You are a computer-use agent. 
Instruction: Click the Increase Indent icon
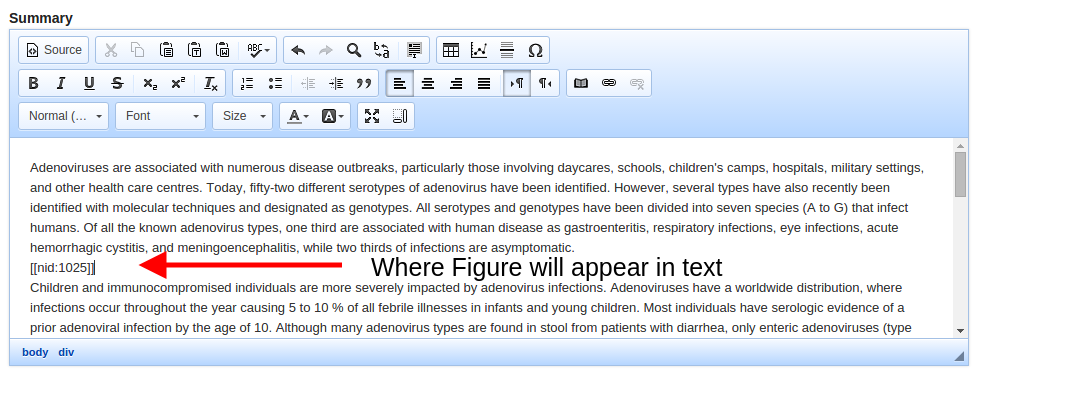336,84
